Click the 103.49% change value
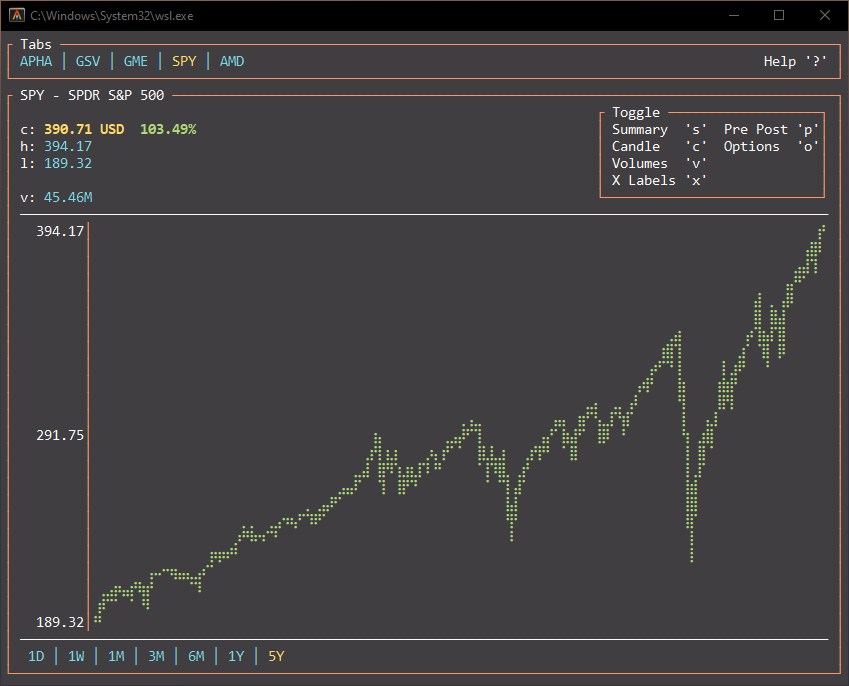The image size is (849, 686). [x=168, y=129]
